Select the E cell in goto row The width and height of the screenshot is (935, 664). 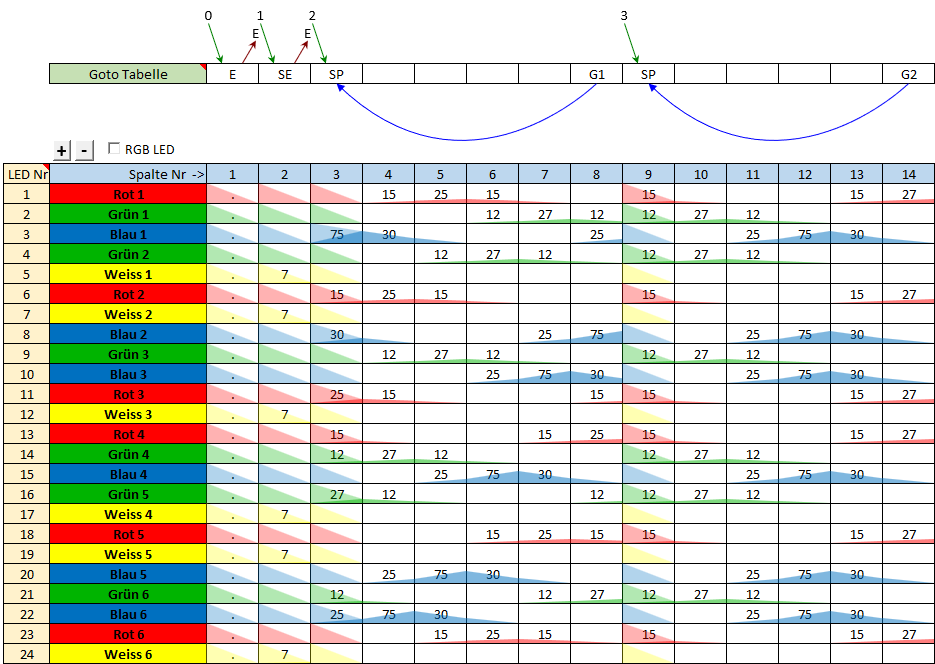tap(232, 74)
